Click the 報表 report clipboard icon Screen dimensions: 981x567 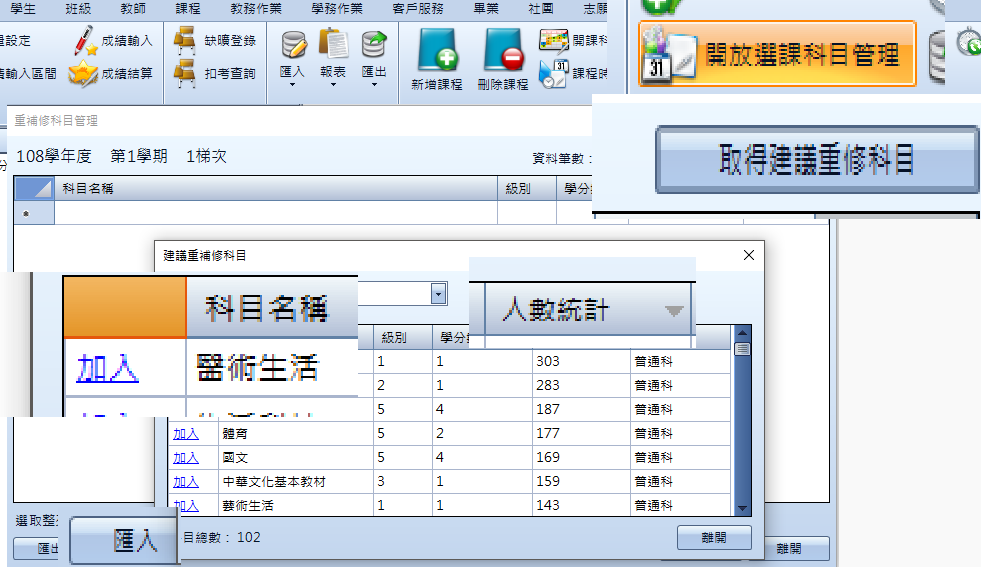point(333,44)
